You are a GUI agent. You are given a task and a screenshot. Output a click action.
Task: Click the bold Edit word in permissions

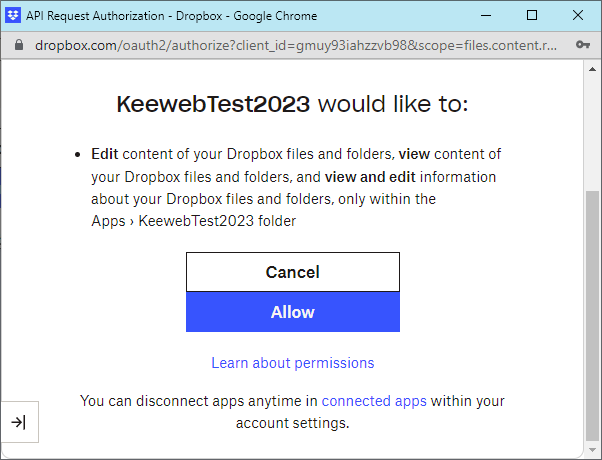click(105, 155)
